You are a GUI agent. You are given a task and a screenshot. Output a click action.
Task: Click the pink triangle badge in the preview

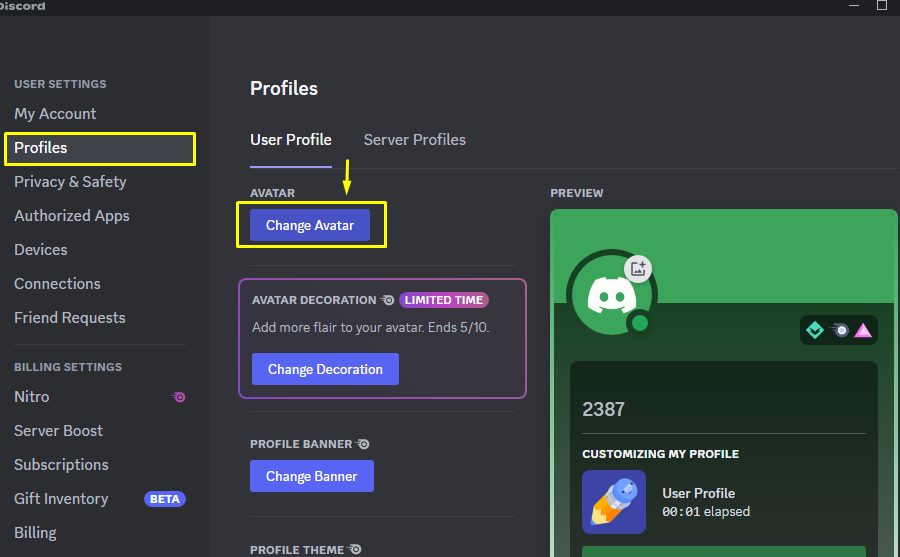pos(863,330)
